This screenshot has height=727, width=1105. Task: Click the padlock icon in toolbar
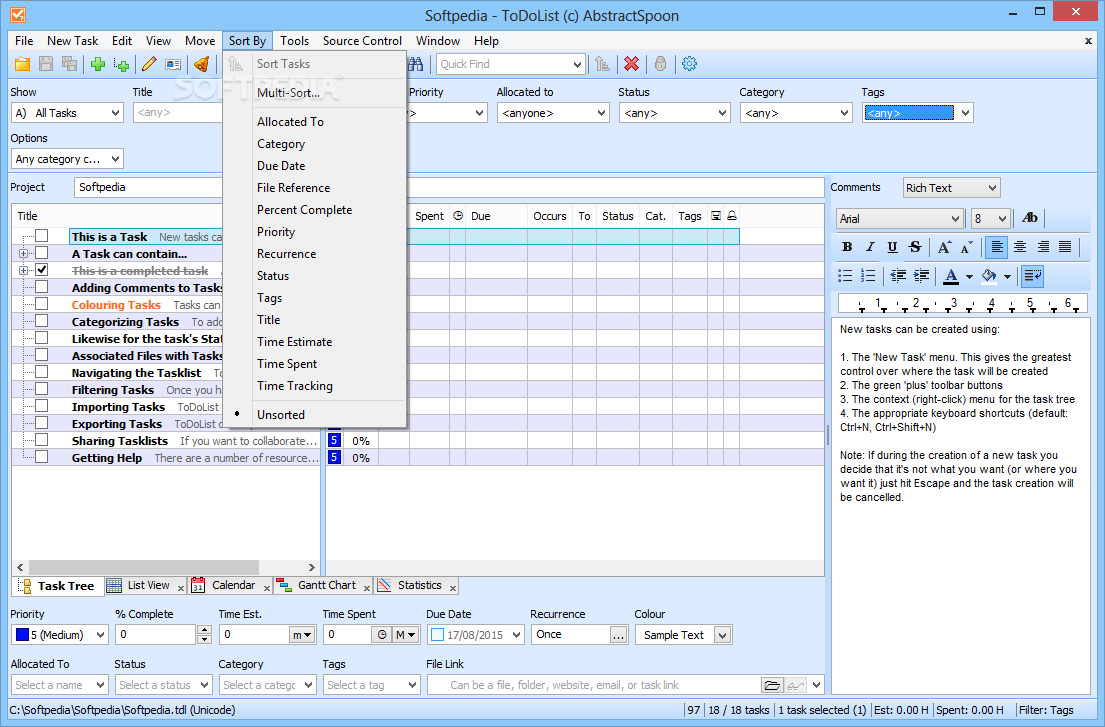click(660, 64)
